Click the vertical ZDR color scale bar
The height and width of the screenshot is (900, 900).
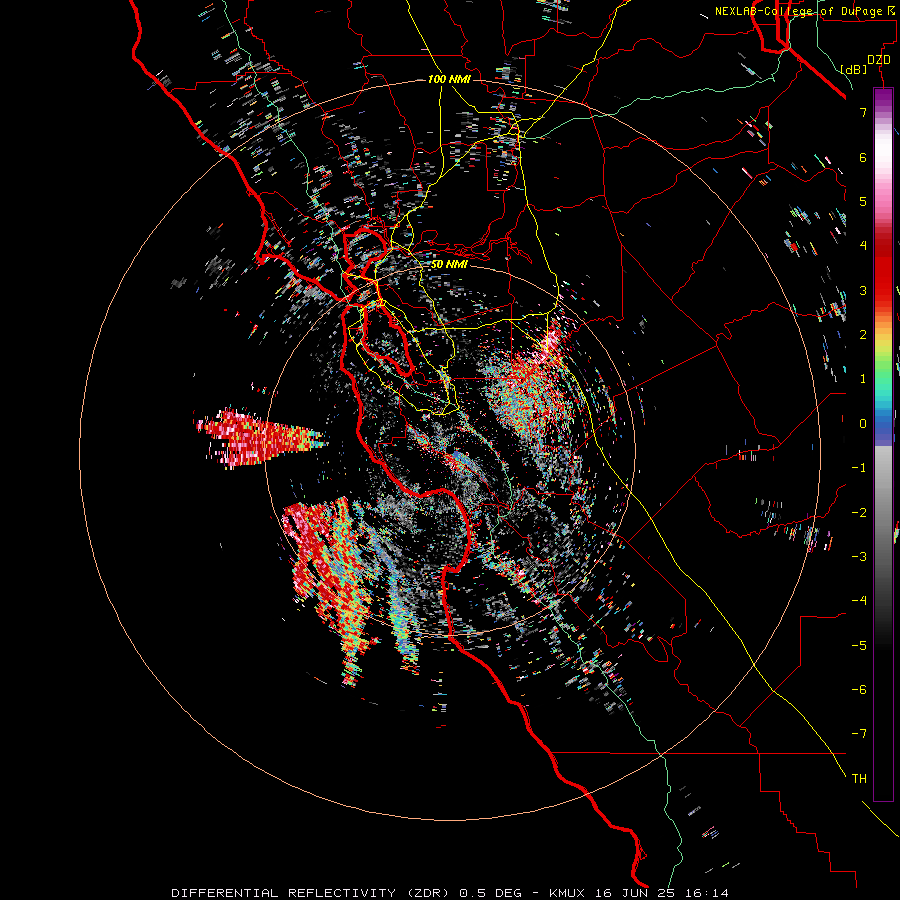(883, 444)
